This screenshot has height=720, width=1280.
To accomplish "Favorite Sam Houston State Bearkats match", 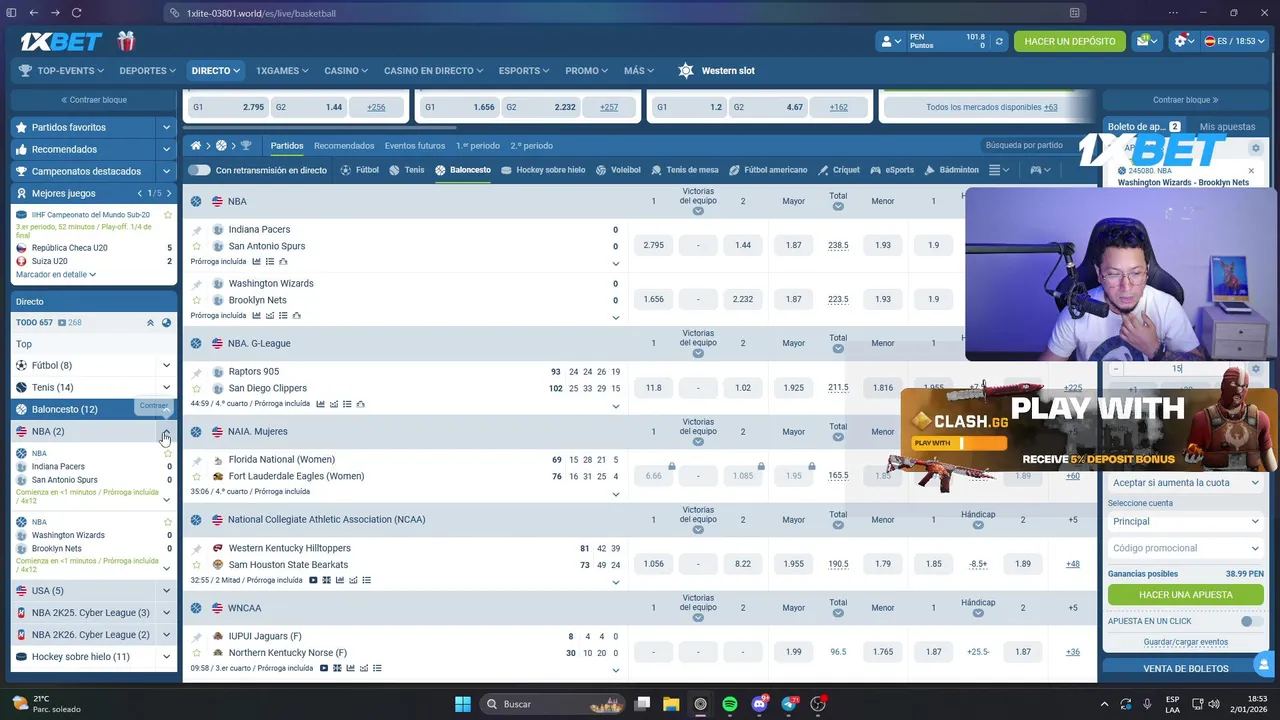I will pyautogui.click(x=196, y=565).
